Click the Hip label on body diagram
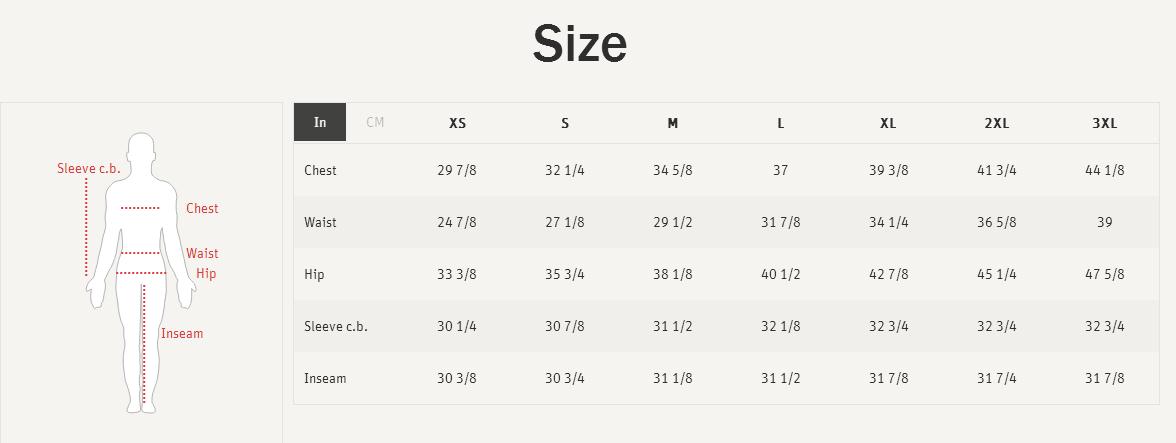1176x443 pixels. (206, 274)
